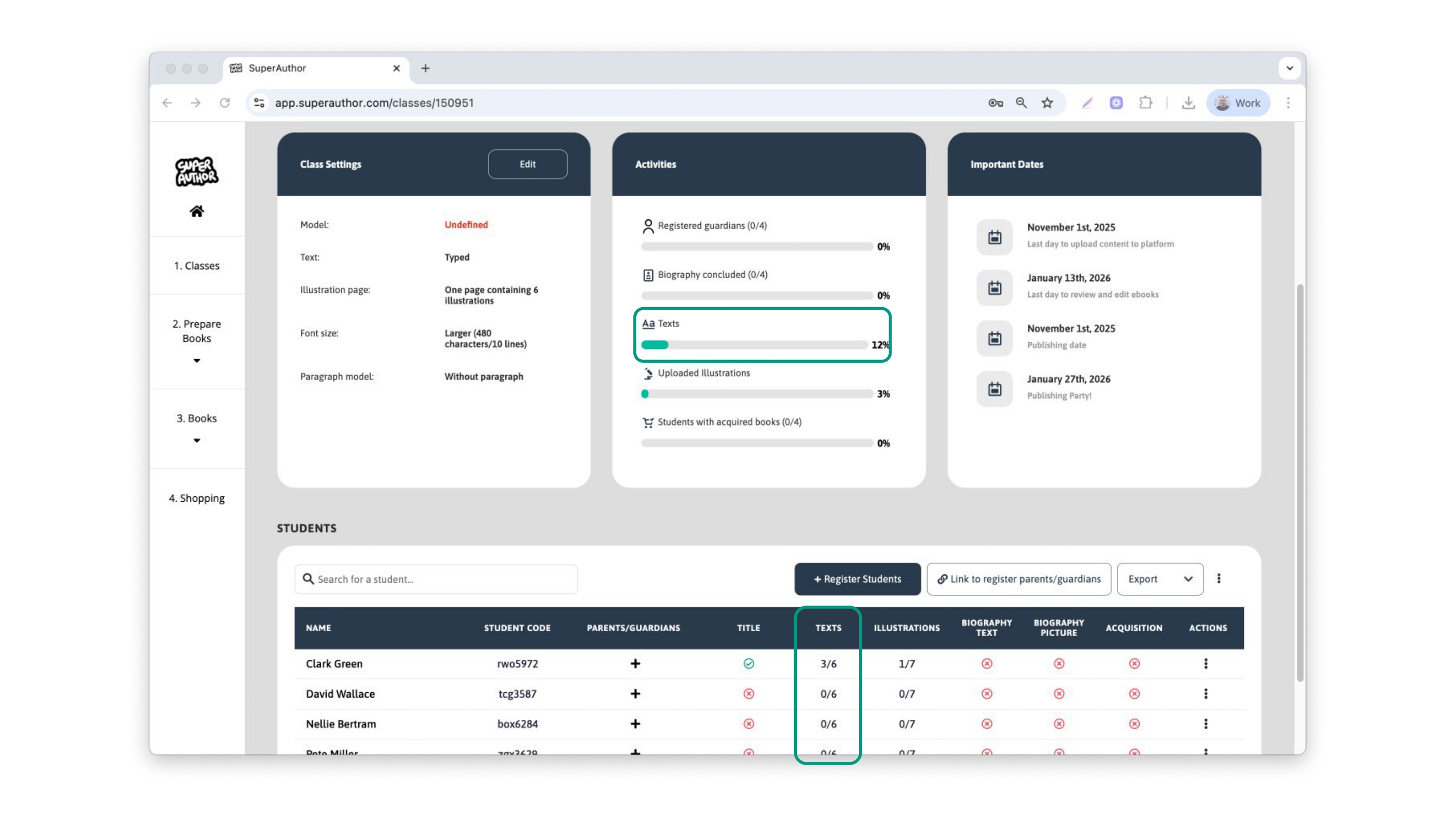
Task: Add a guardian for Clark Green
Action: click(635, 664)
